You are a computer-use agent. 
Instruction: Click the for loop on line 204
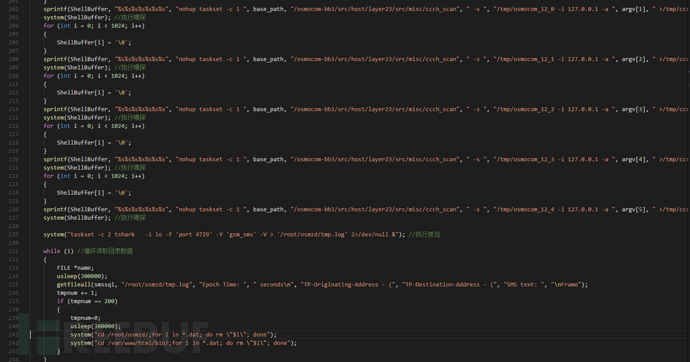coord(94,26)
